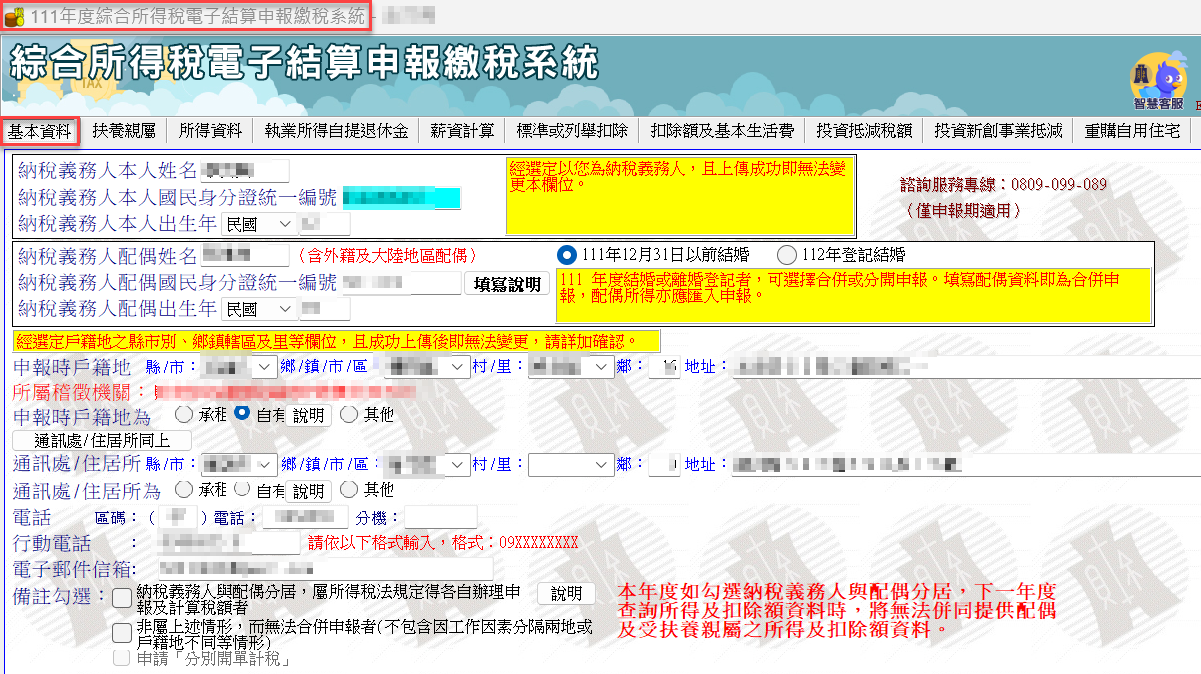Open 村/里 dropdown for 通訊處/住居所

571,465
